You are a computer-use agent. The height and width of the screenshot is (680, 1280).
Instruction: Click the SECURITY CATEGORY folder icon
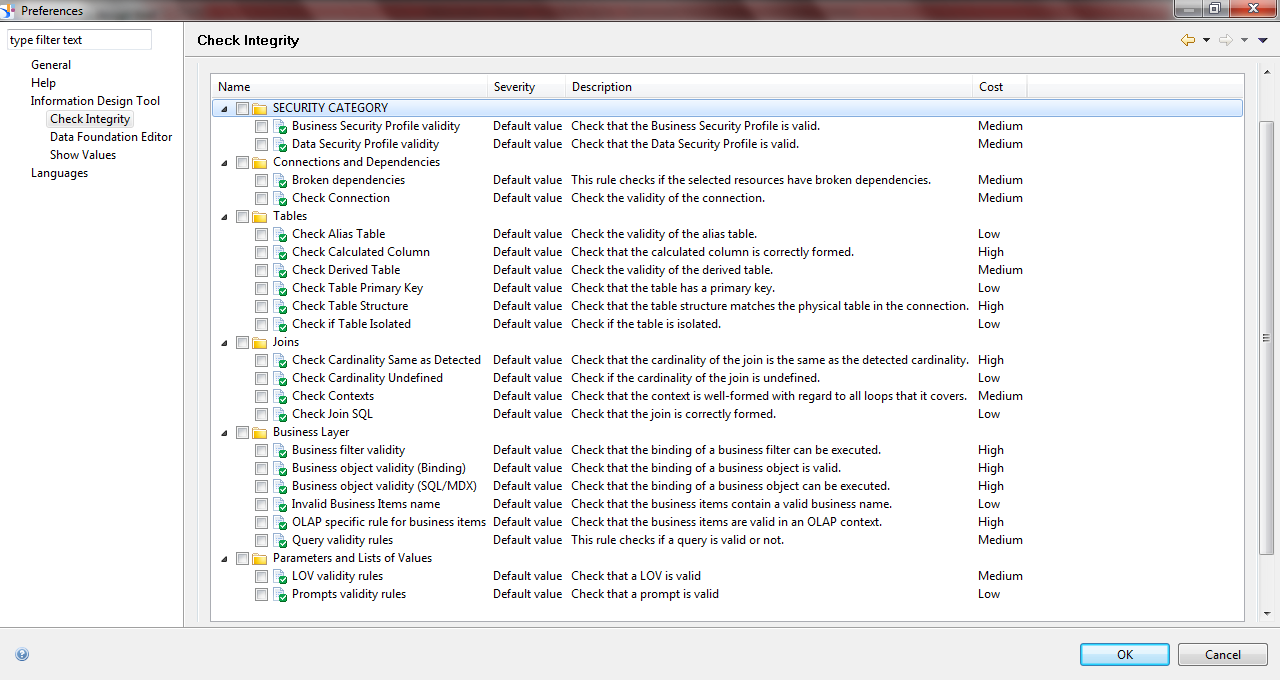coord(260,108)
